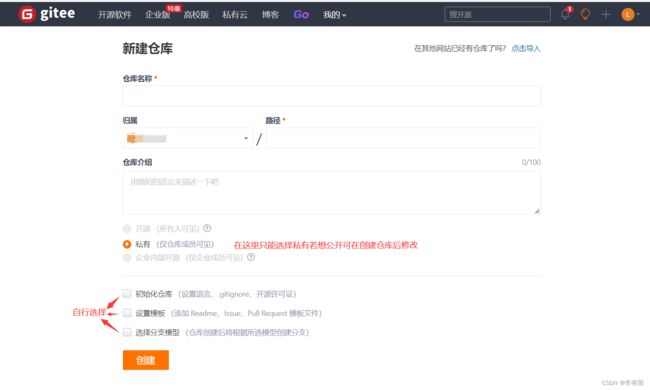Follow the 点击导入 import link
650x390 pixels.
526,48
